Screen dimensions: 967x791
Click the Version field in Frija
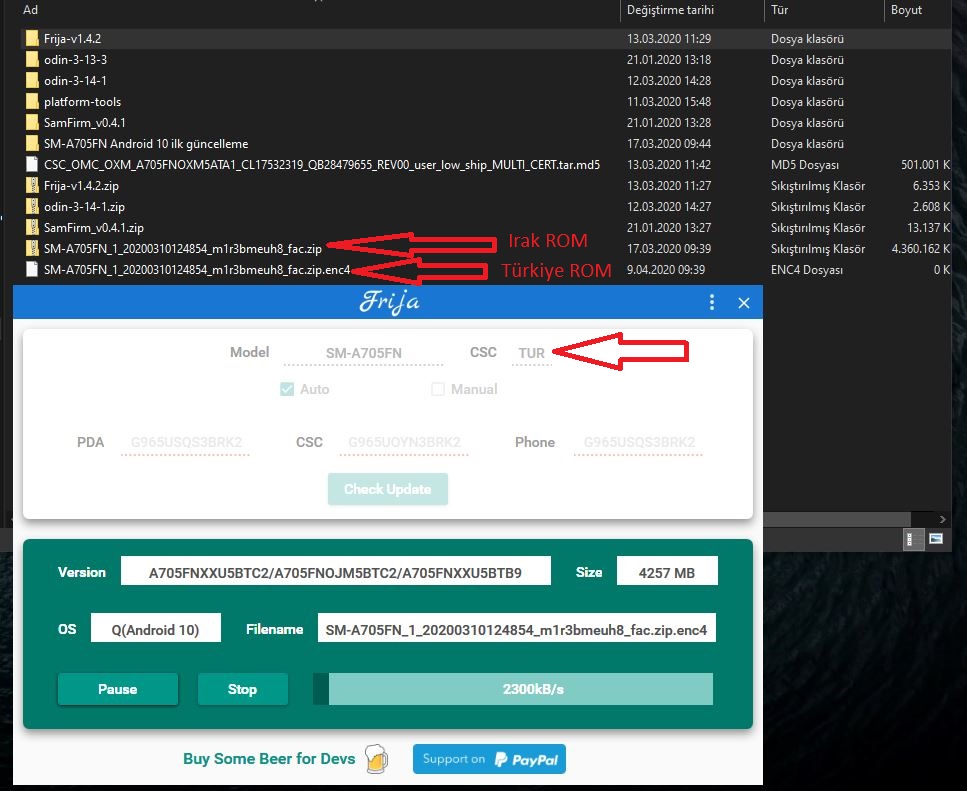pos(335,571)
